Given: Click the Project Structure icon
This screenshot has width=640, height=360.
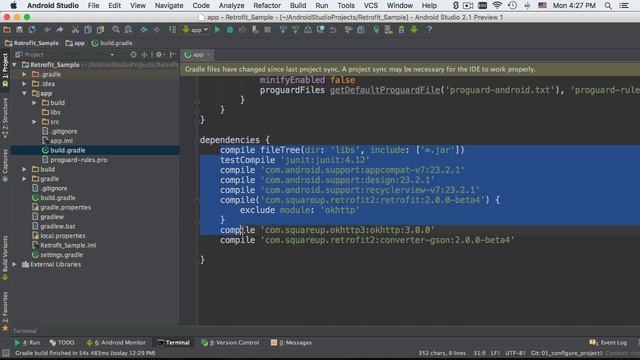Looking at the screenshot, I should point(361,30).
